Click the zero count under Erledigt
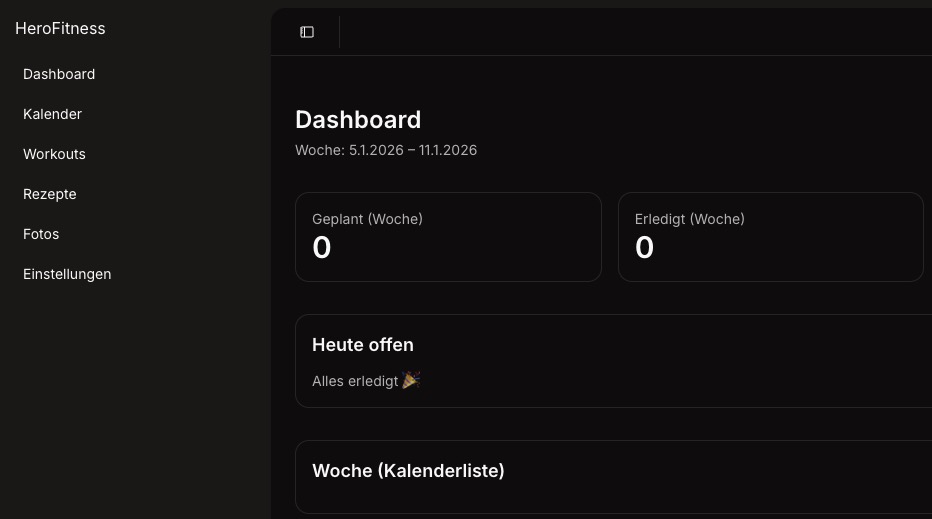932x519 pixels. click(644, 248)
